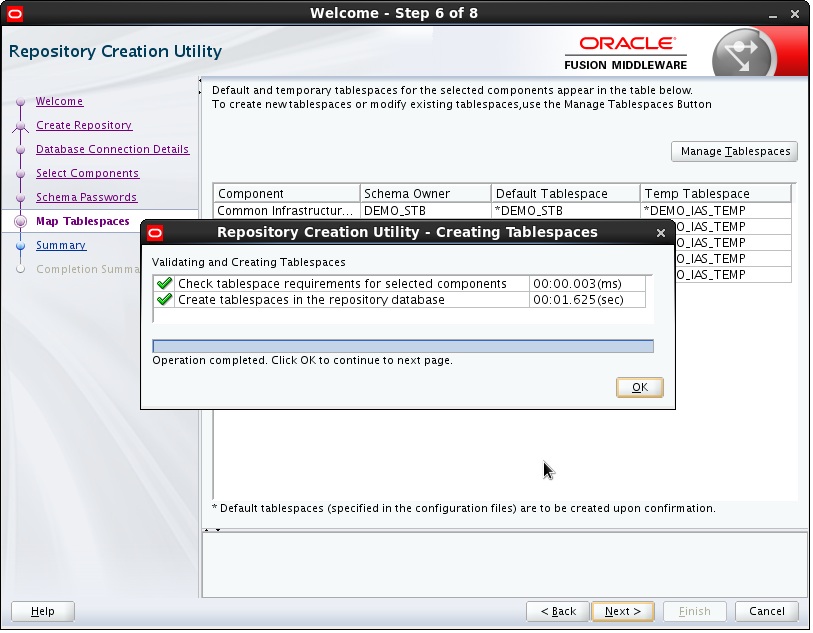This screenshot has height=633, width=813.
Task: Open Select Components step
Action: point(88,174)
